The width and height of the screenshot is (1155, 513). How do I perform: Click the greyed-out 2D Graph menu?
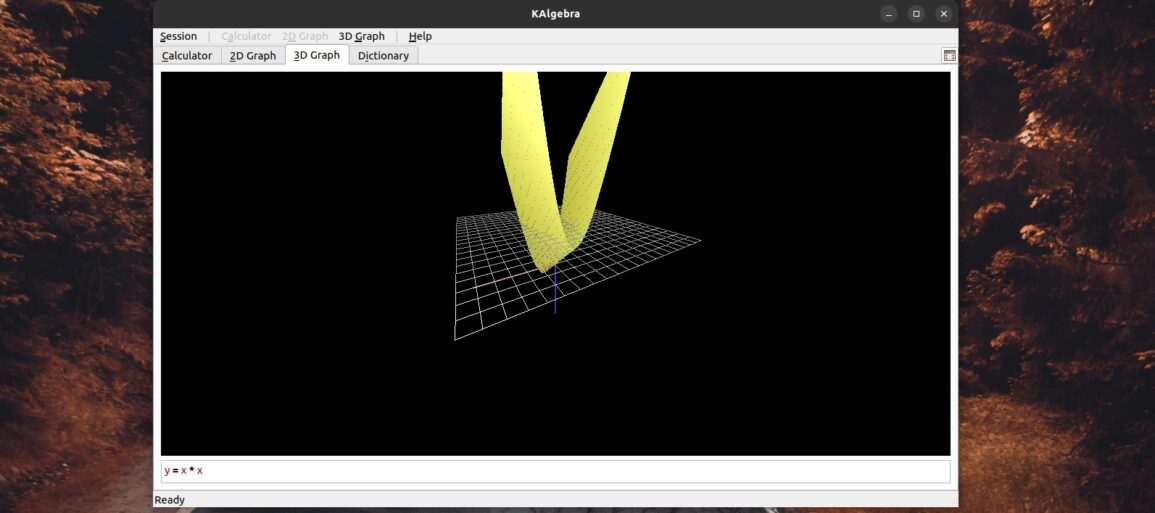click(x=305, y=36)
